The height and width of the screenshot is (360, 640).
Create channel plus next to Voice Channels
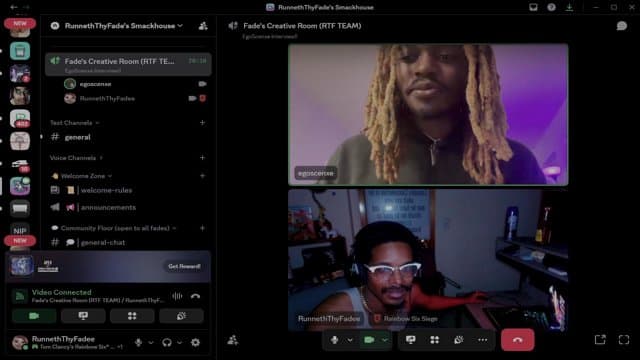click(x=202, y=158)
